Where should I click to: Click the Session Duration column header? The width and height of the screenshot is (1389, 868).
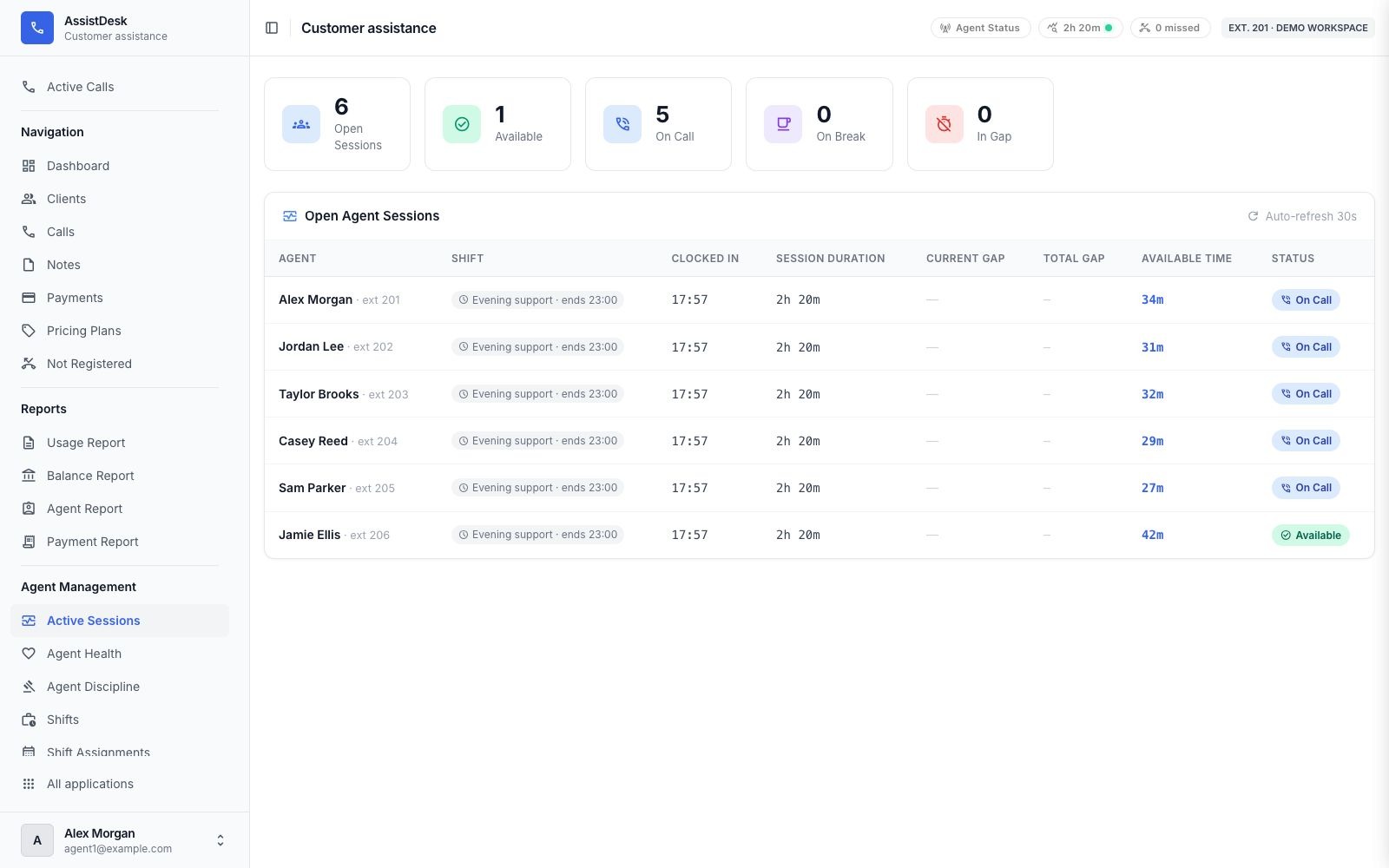pos(830,259)
